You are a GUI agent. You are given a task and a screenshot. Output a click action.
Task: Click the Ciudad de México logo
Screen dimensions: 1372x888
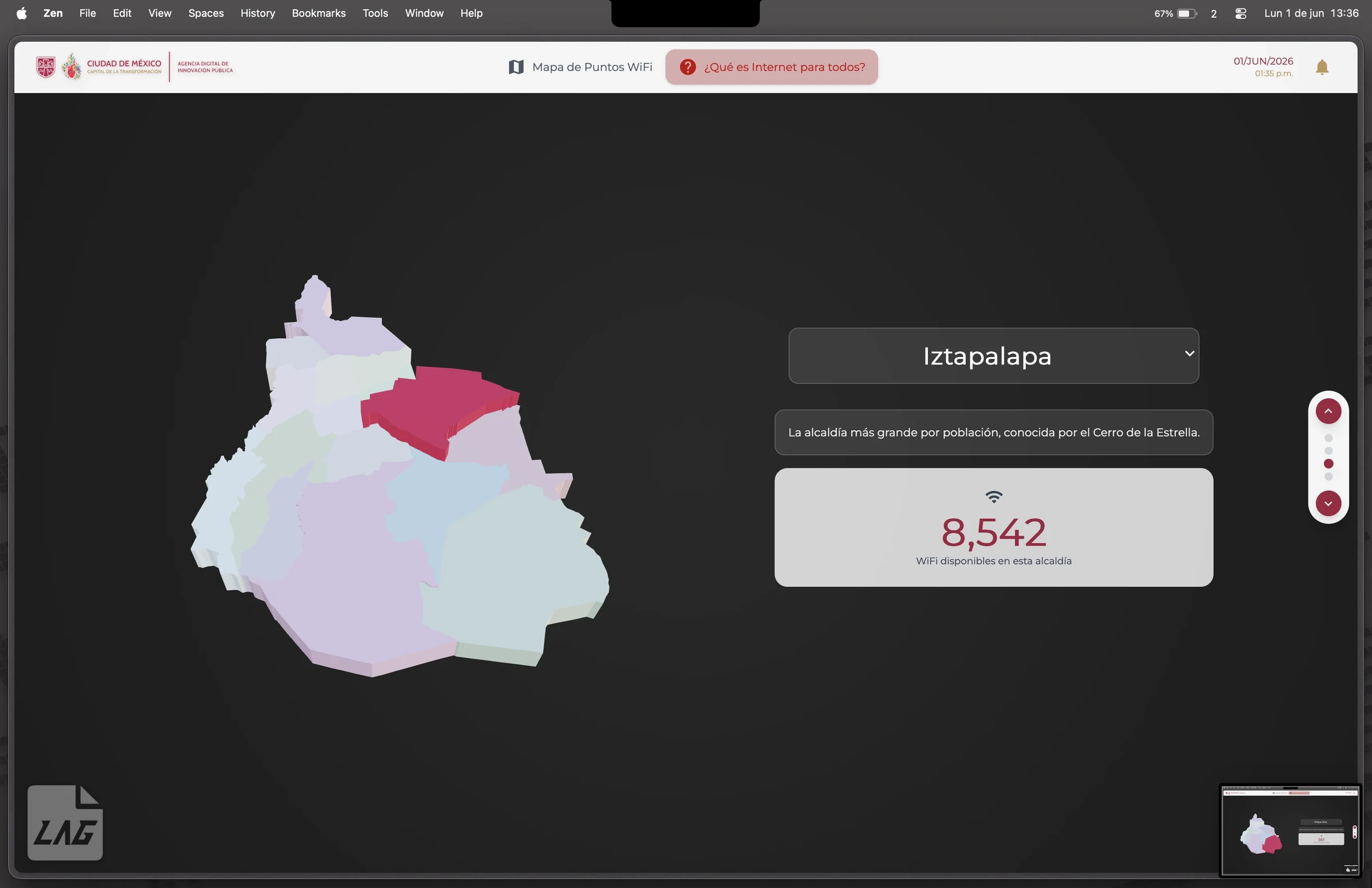coord(98,67)
